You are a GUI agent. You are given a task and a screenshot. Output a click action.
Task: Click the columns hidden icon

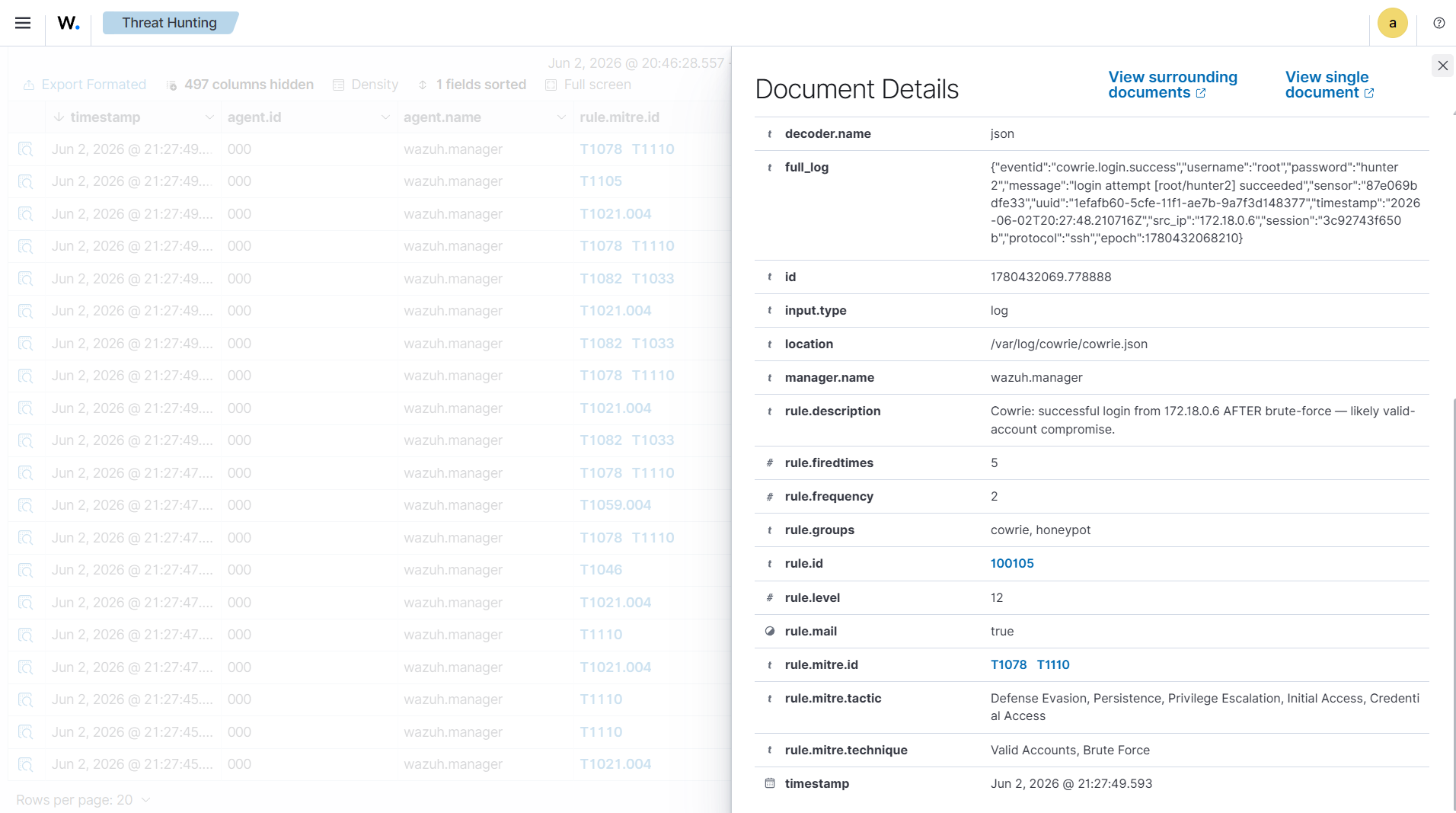coord(171,85)
